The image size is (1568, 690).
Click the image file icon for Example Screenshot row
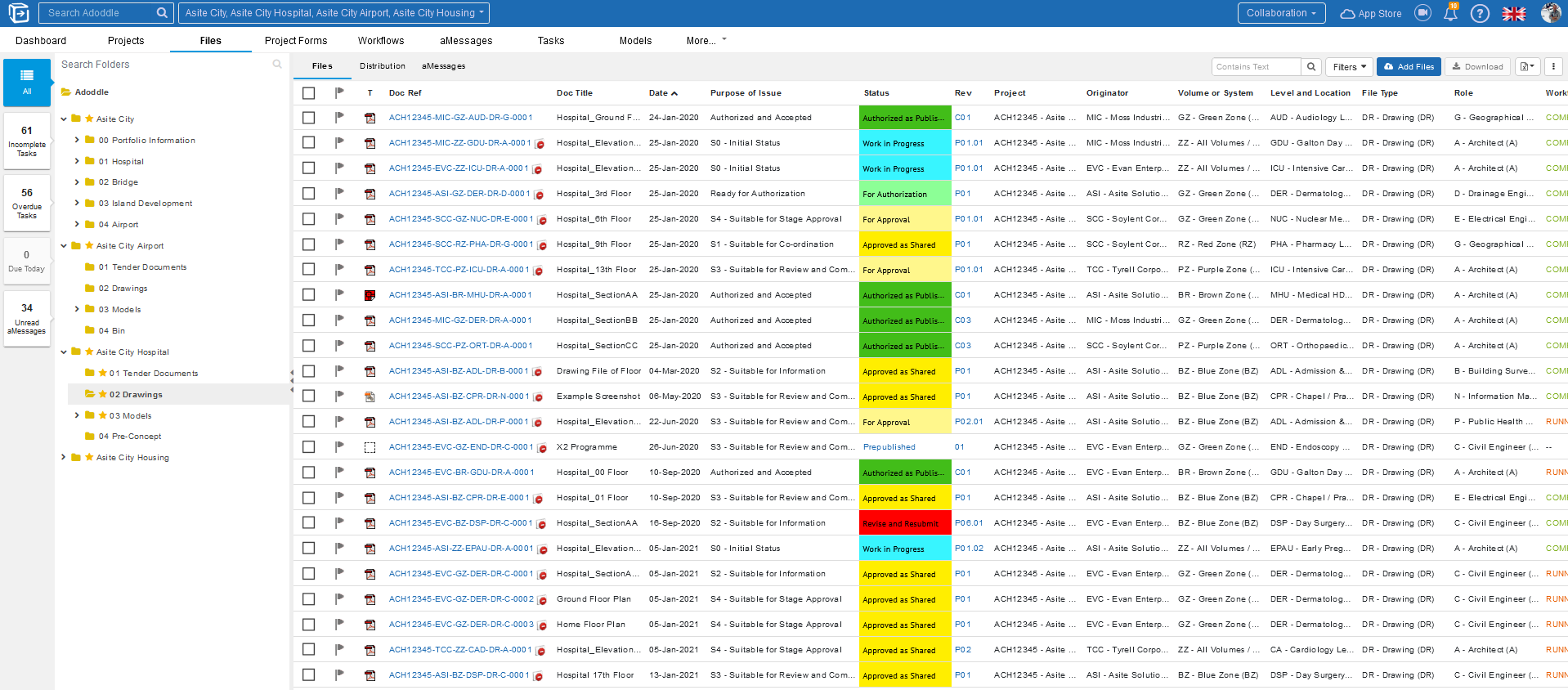click(370, 397)
